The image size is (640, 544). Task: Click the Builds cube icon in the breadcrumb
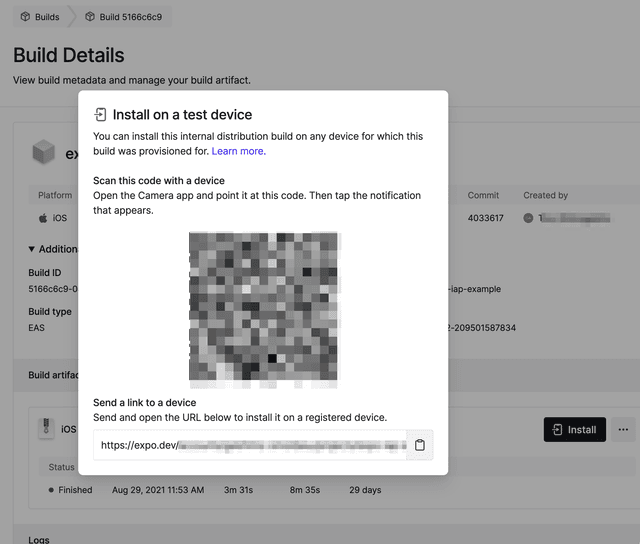click(25, 17)
